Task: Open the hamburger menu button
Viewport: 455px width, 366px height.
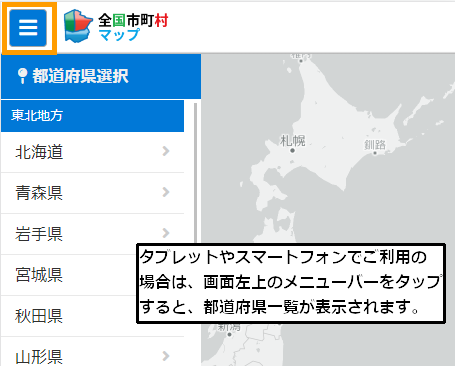Action: pyautogui.click(x=28, y=28)
